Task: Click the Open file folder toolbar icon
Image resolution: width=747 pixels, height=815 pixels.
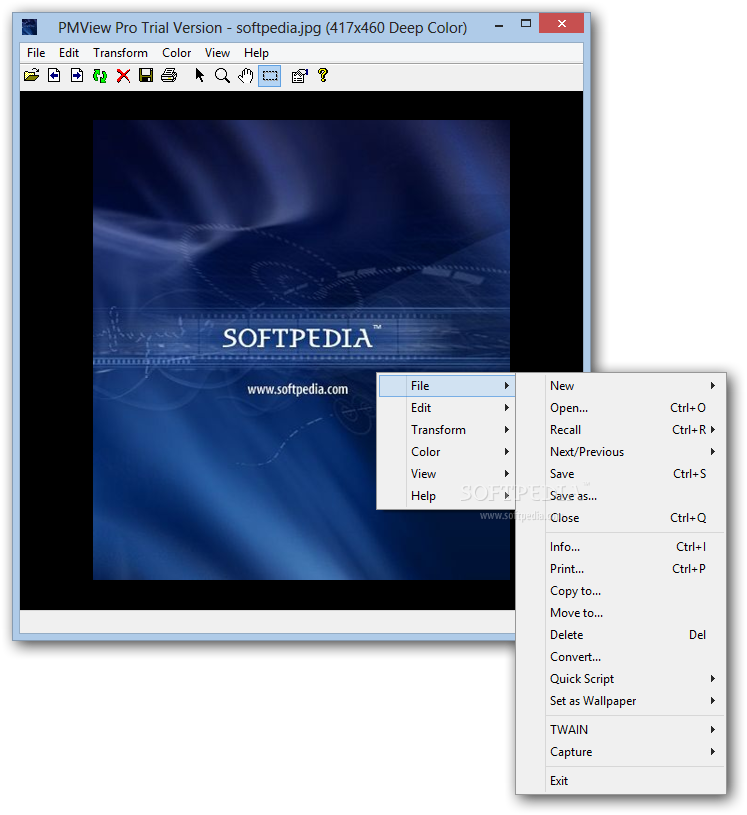Action: click(x=32, y=76)
